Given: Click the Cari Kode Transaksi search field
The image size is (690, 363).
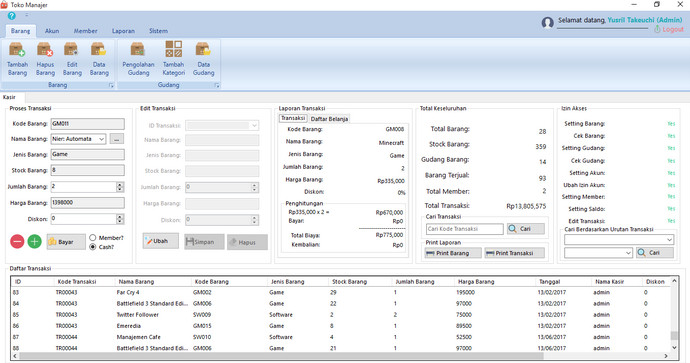Looking at the screenshot, I should [464, 229].
